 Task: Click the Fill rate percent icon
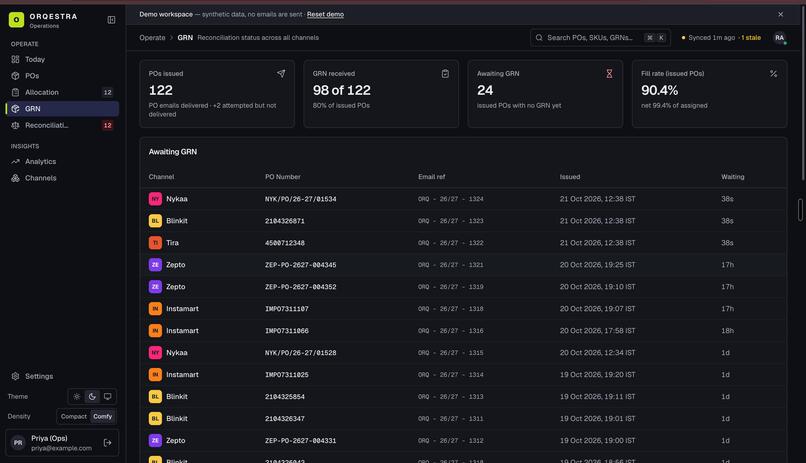click(x=773, y=73)
